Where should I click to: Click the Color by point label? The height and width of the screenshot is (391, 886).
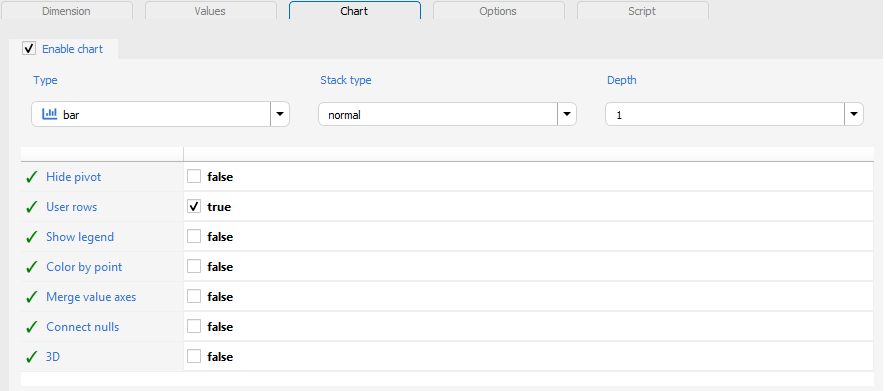click(x=84, y=267)
